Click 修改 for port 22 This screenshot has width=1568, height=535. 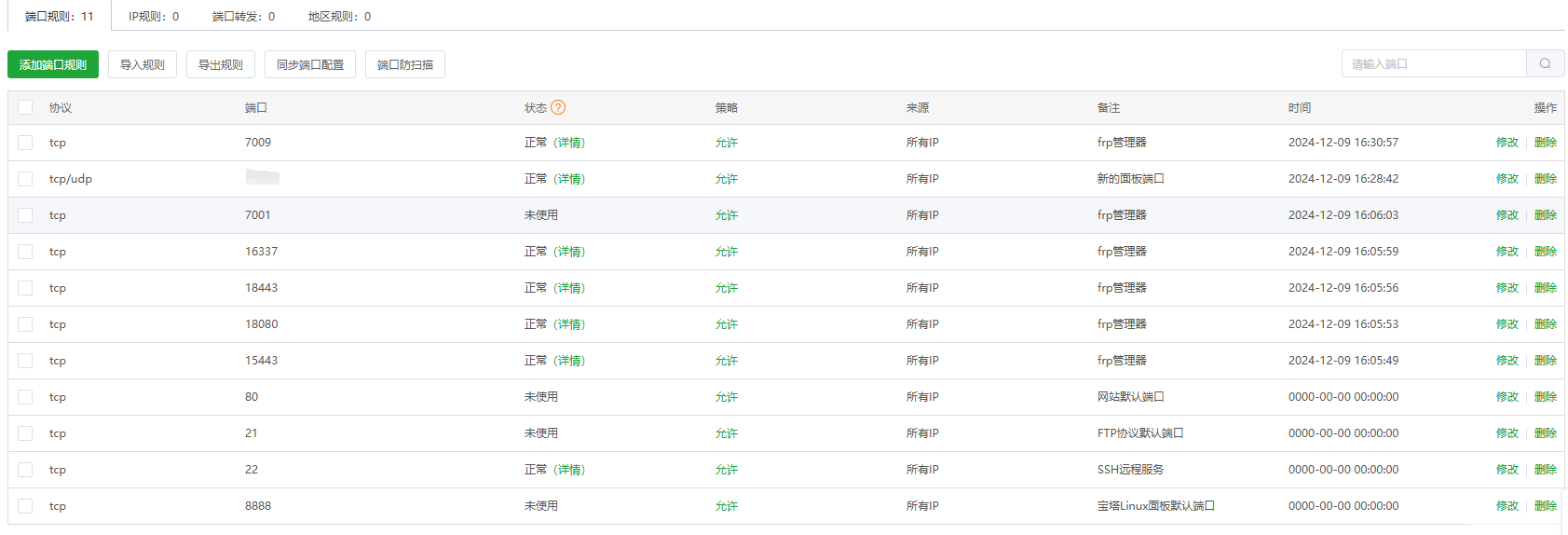pyautogui.click(x=1507, y=470)
